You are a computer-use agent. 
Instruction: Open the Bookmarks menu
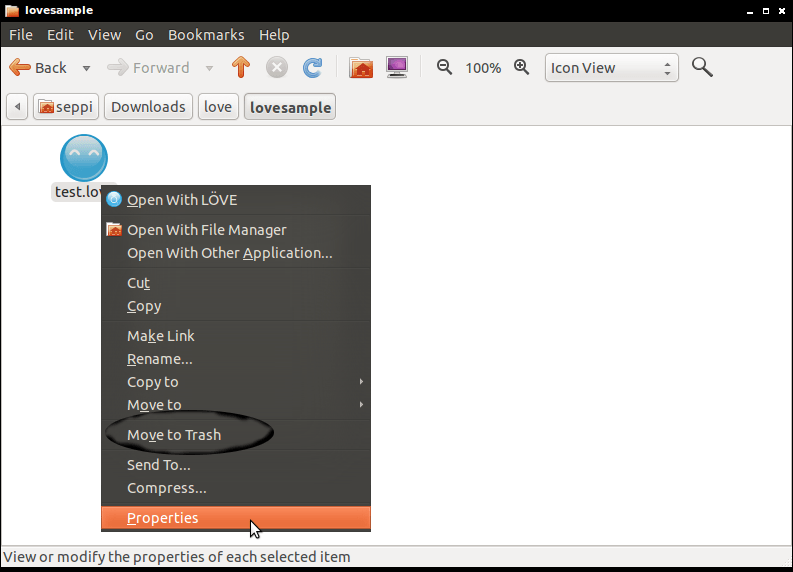206,34
